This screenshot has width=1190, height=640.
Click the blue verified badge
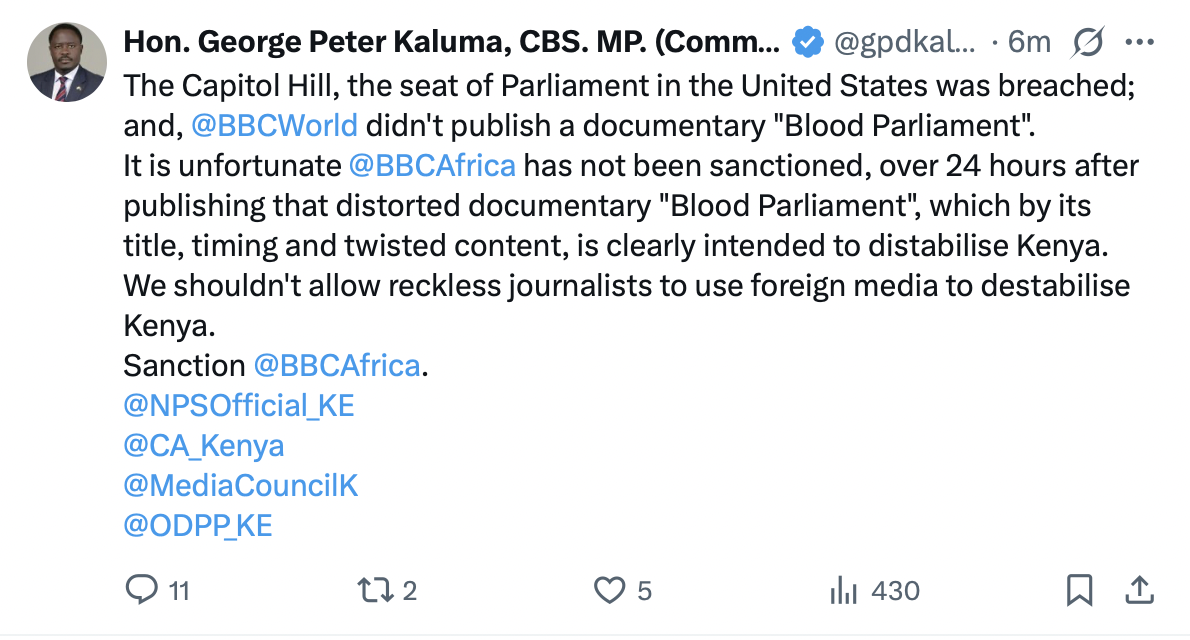tap(806, 42)
